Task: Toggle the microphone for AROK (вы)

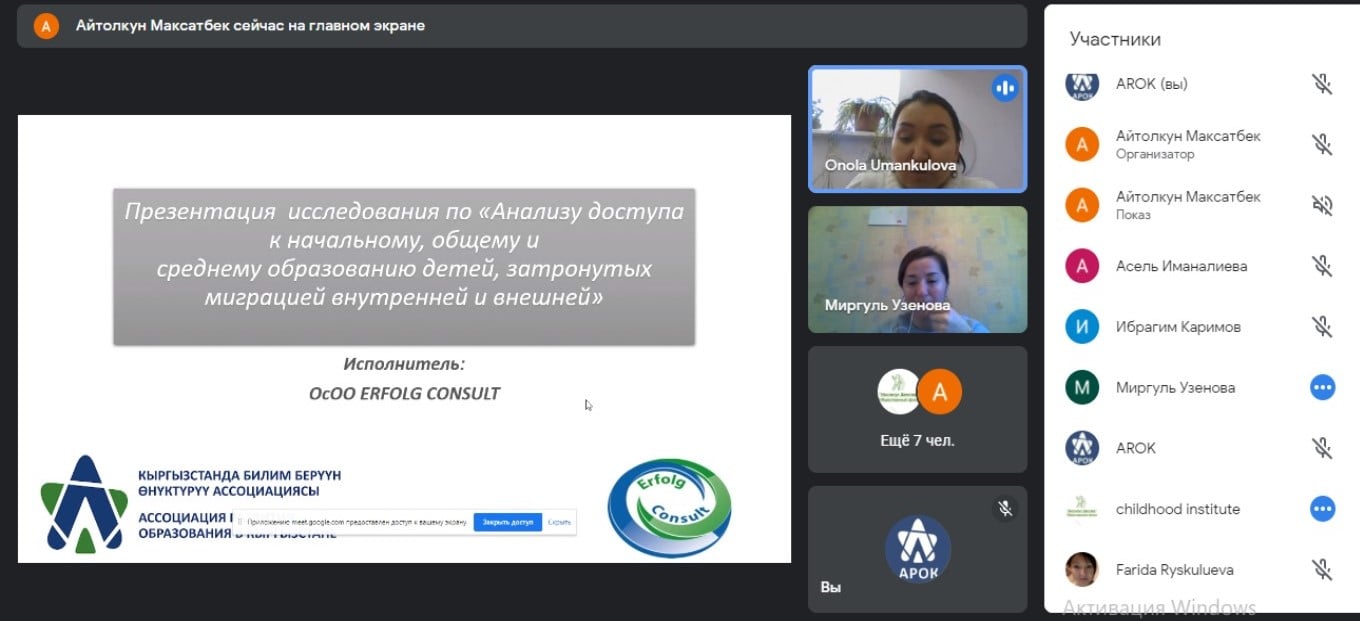Action: coord(1322,84)
